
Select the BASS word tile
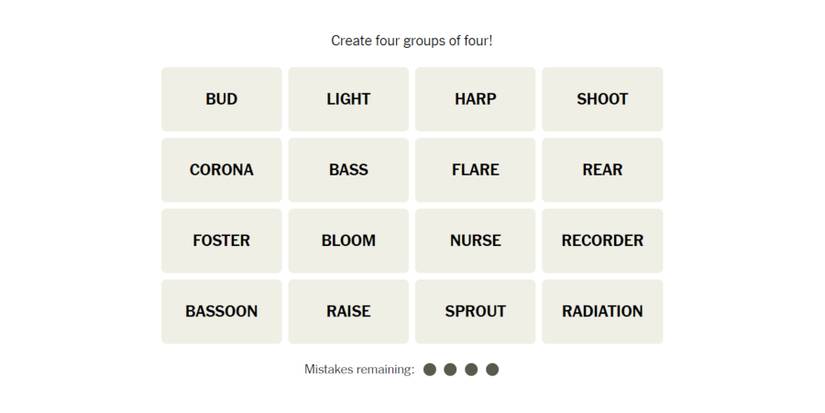pos(348,170)
